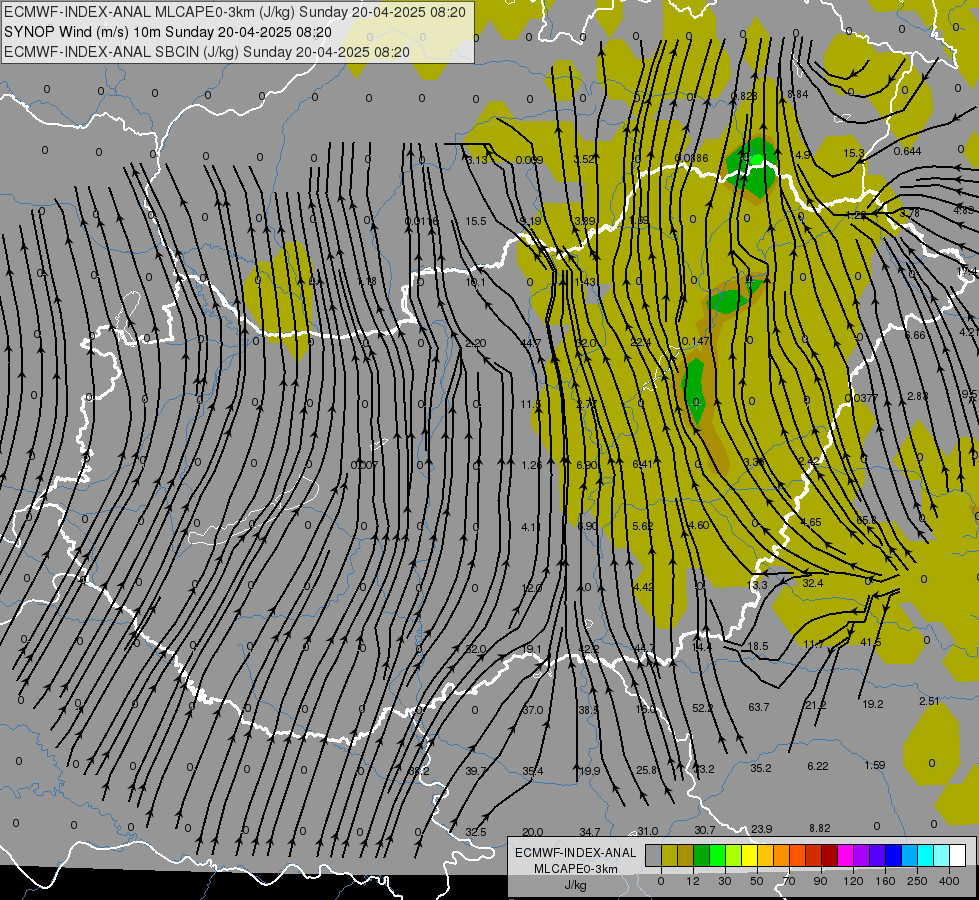The height and width of the screenshot is (900, 979).
Task: Click legend scale value 90
Action: [x=820, y=881]
